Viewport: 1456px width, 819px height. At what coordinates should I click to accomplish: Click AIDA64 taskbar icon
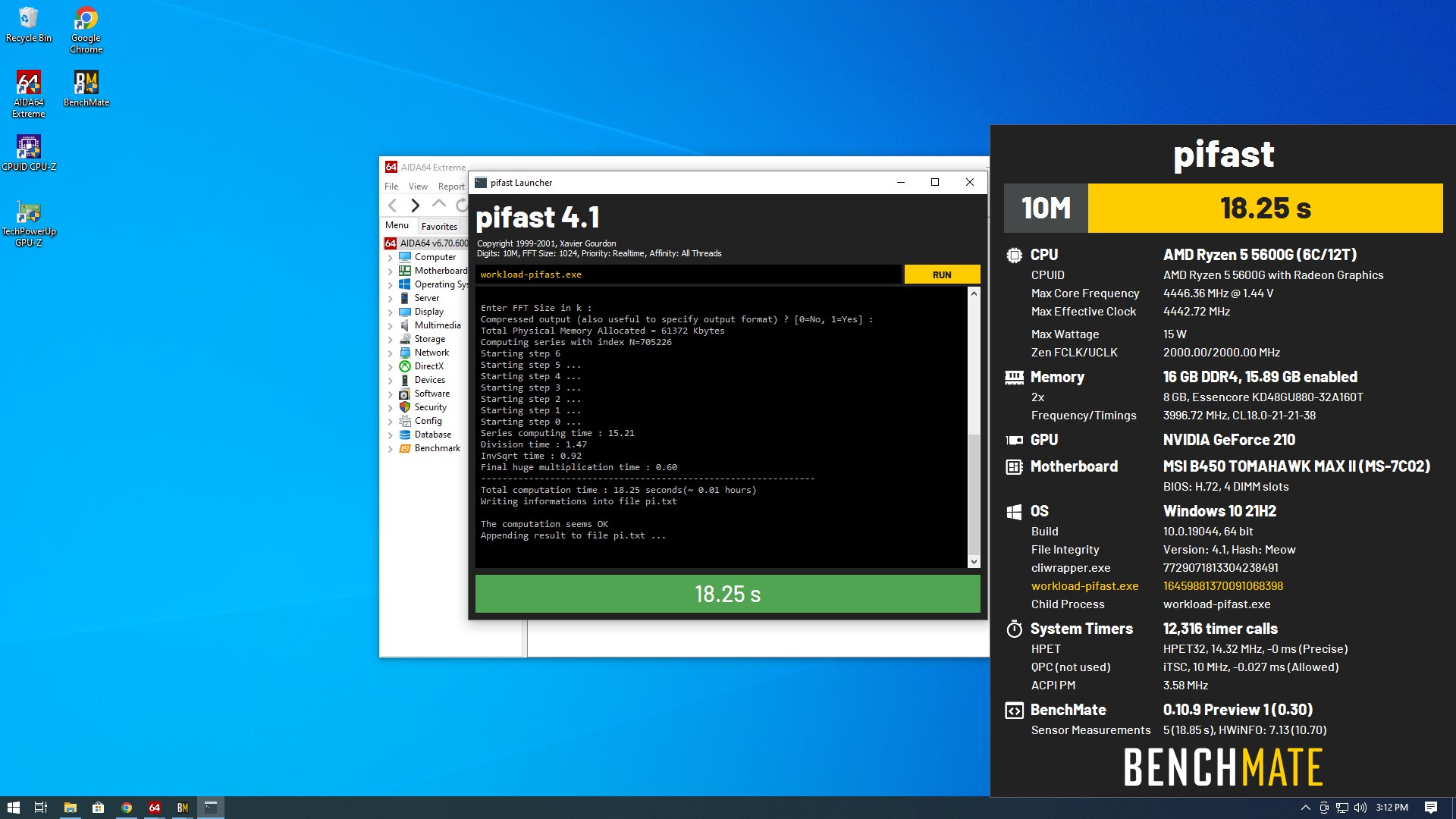coord(155,808)
